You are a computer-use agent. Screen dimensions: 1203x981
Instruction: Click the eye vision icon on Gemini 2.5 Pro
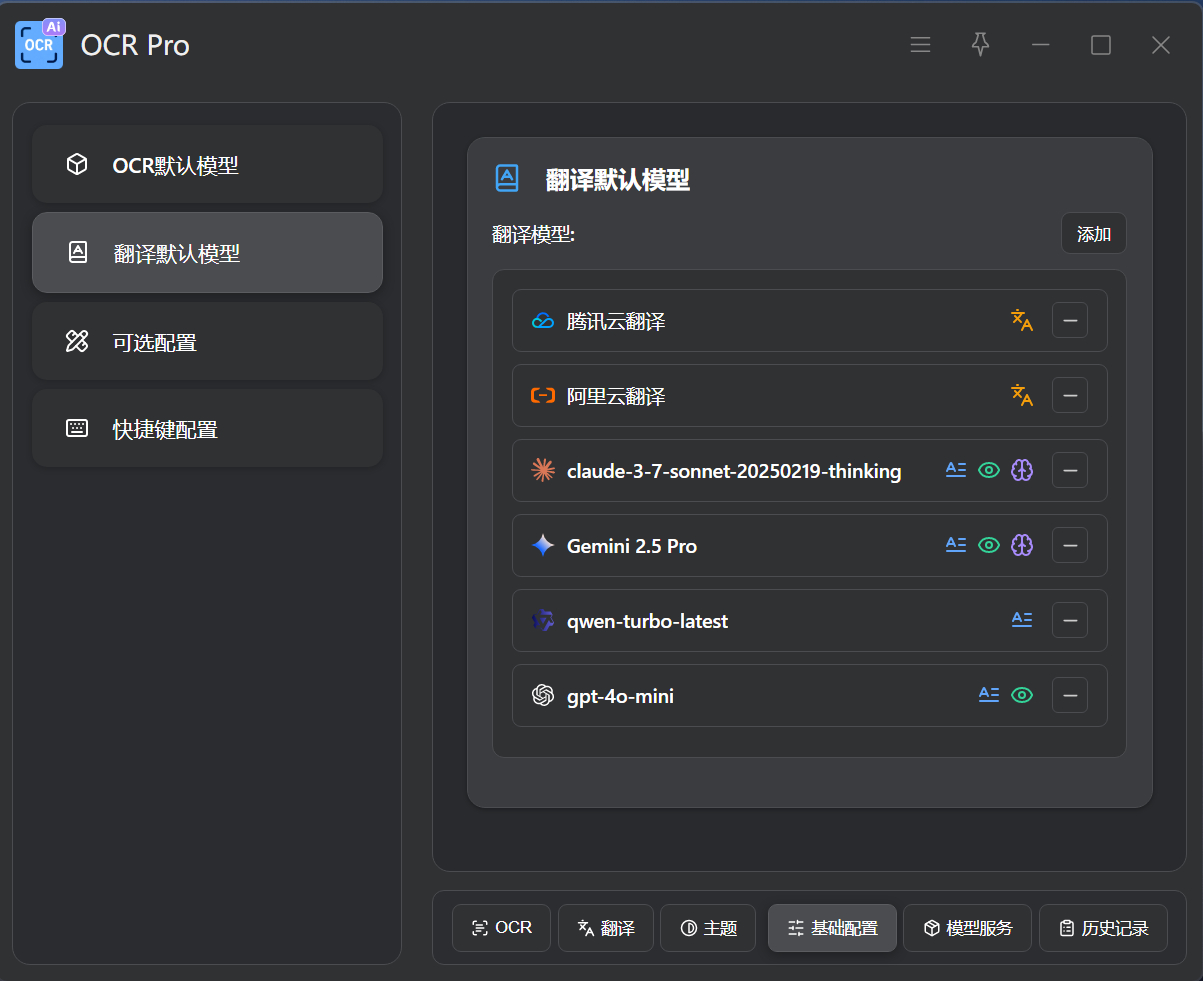[x=989, y=545]
